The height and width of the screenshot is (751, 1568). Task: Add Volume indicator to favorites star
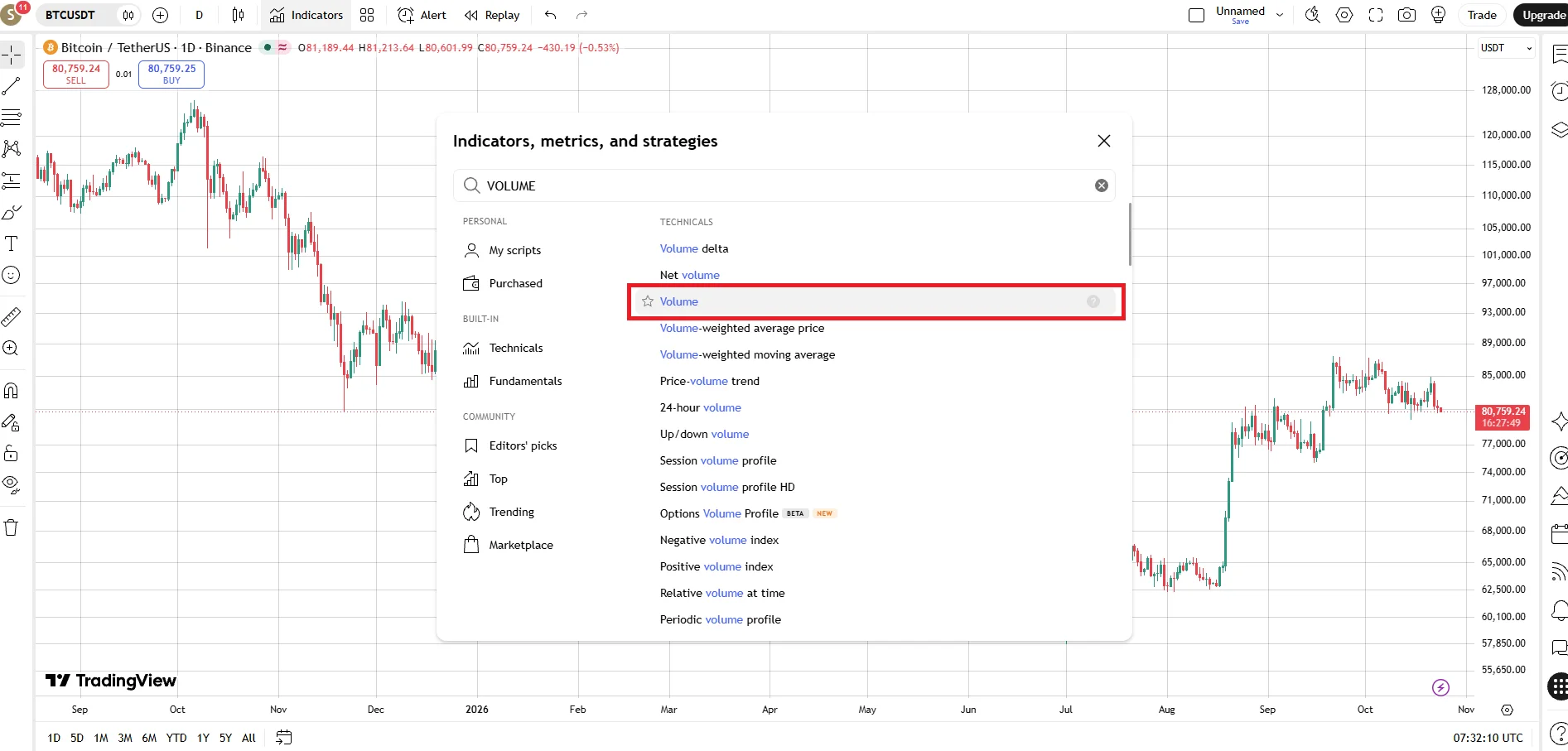tap(648, 301)
